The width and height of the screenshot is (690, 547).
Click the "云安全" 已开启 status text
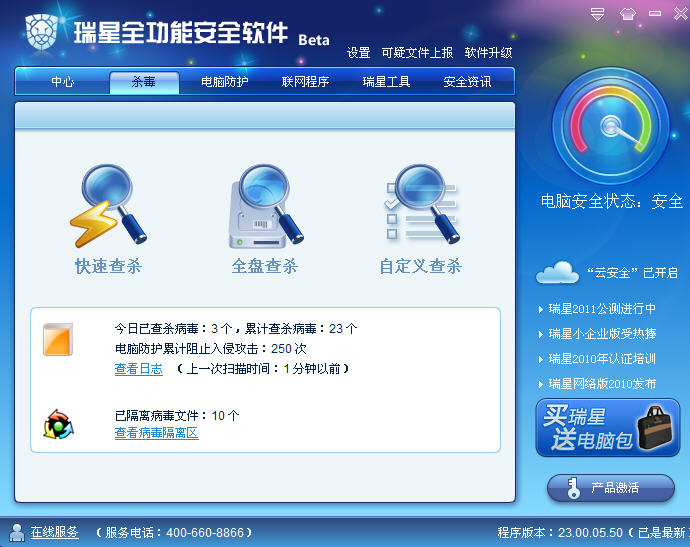pyautogui.click(x=633, y=273)
